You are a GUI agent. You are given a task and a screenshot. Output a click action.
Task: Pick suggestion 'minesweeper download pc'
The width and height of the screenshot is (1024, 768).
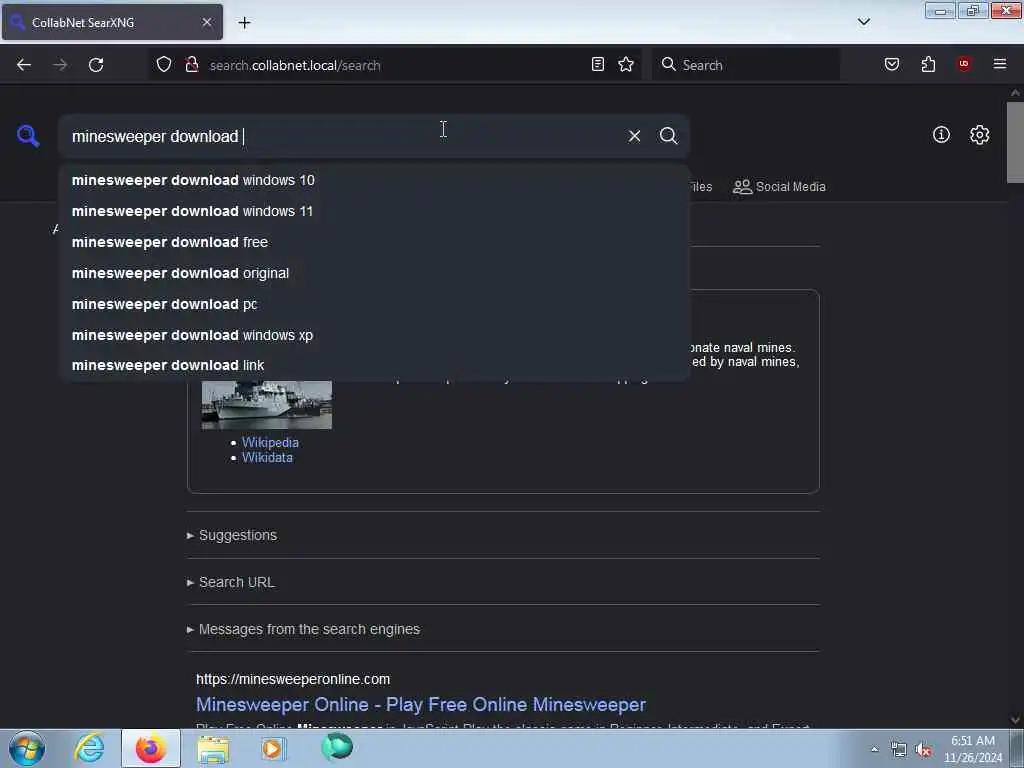374,304
